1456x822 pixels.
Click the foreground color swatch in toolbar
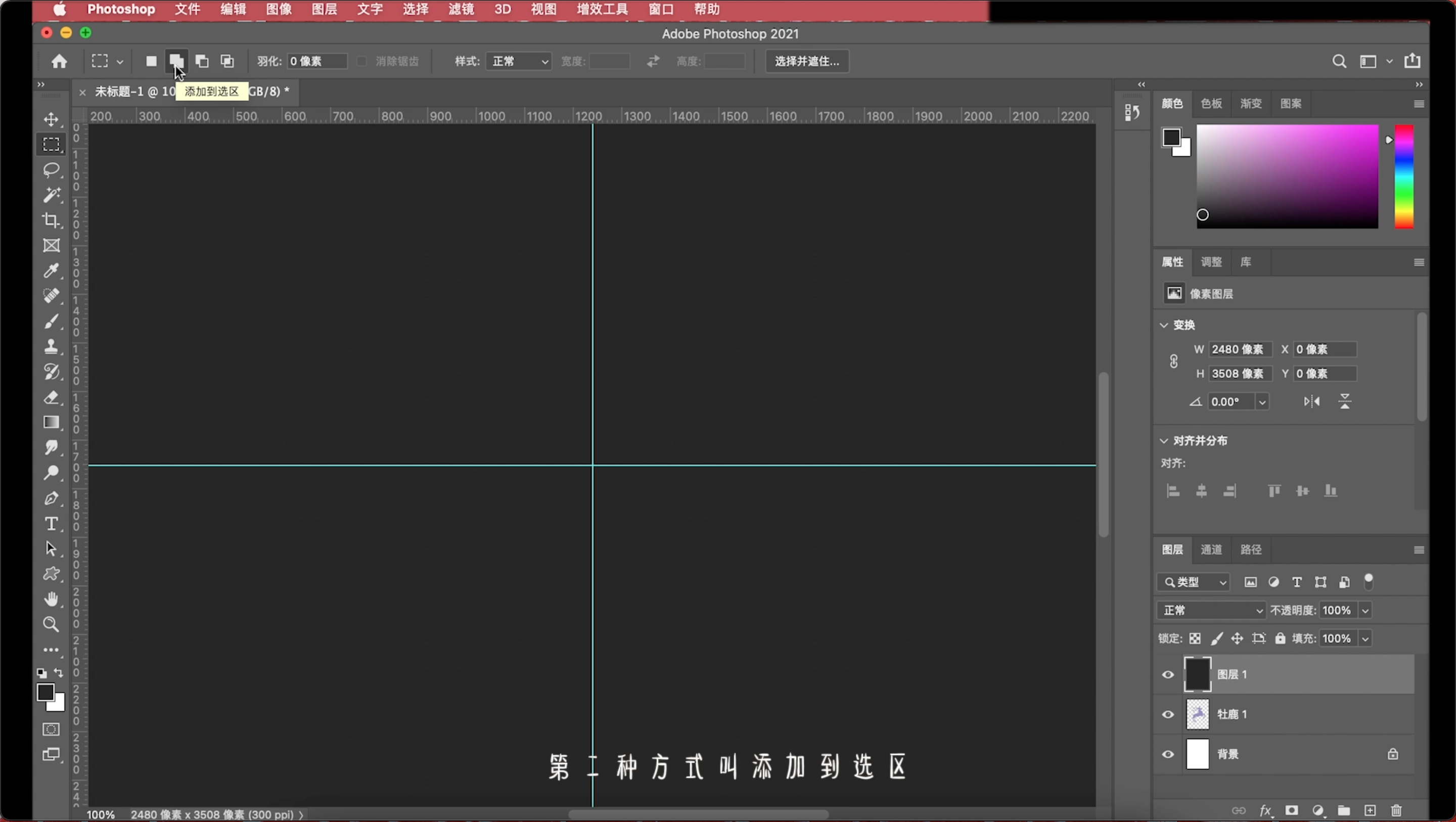coord(45,692)
